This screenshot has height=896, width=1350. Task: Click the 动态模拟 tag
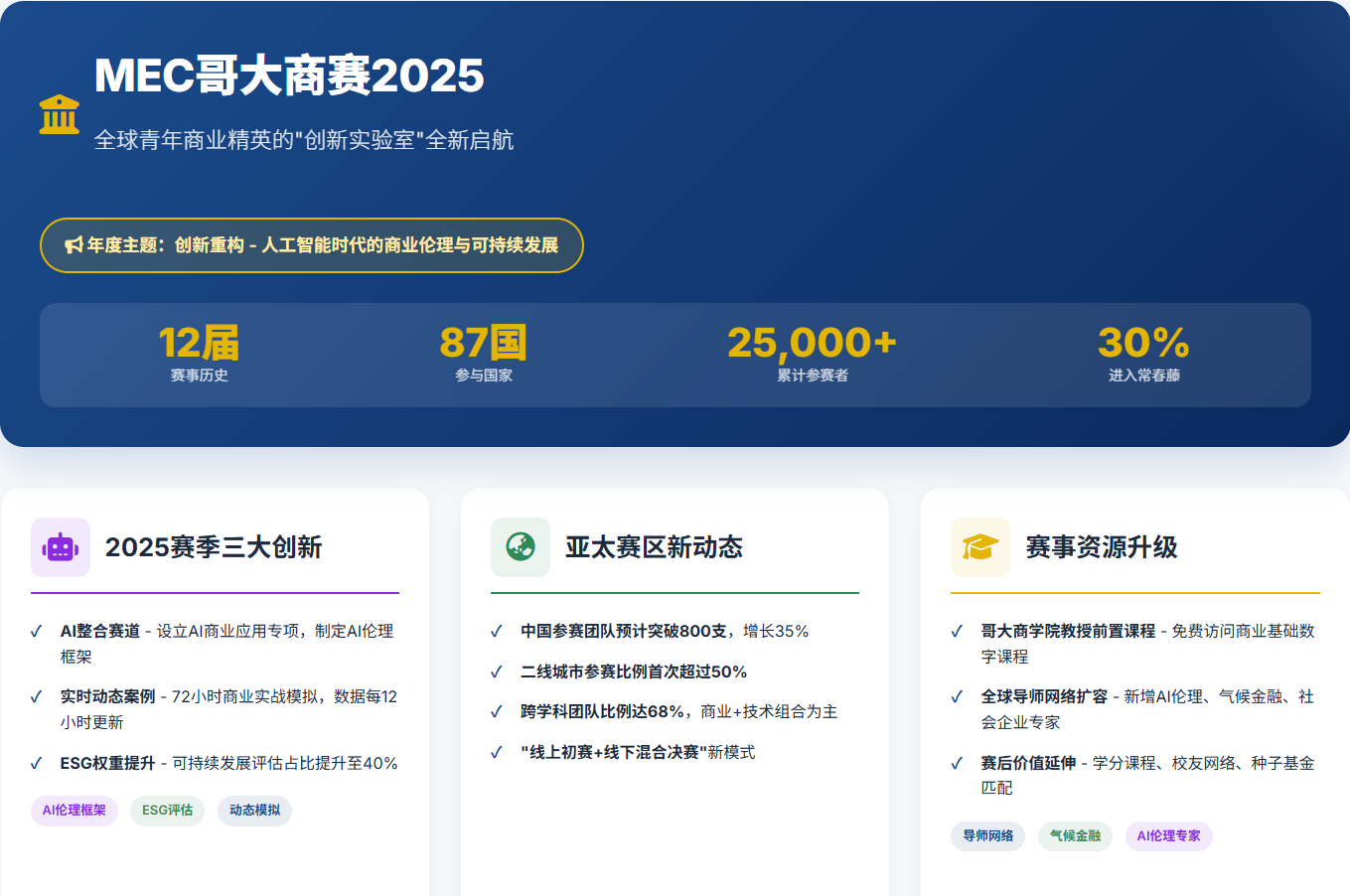(254, 811)
